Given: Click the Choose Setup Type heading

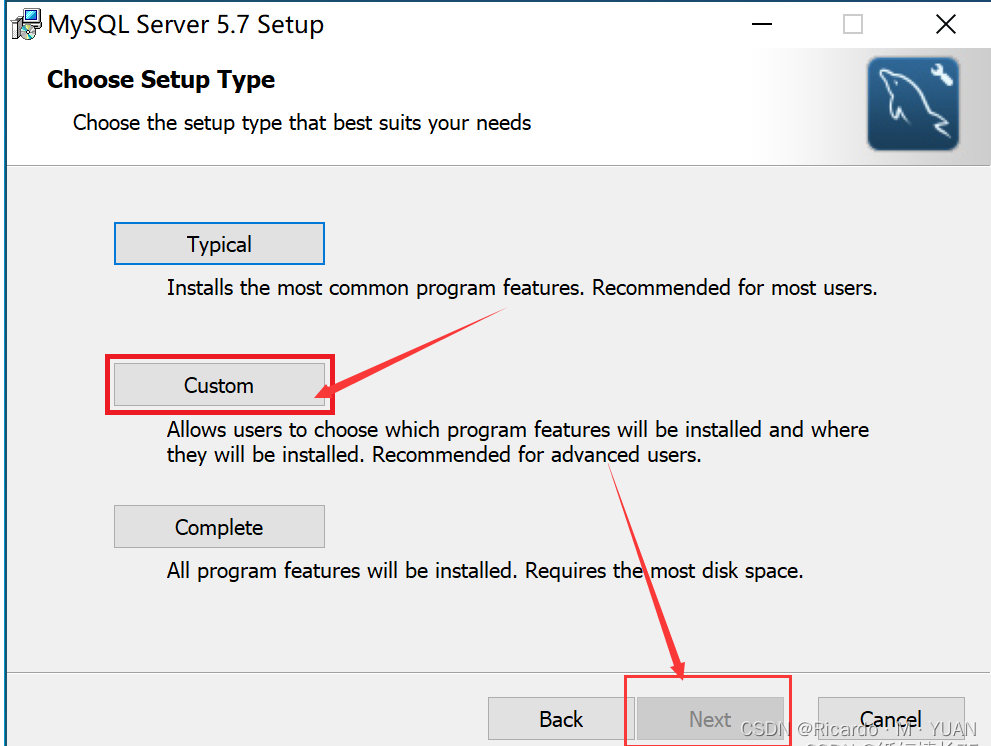Looking at the screenshot, I should click(160, 79).
